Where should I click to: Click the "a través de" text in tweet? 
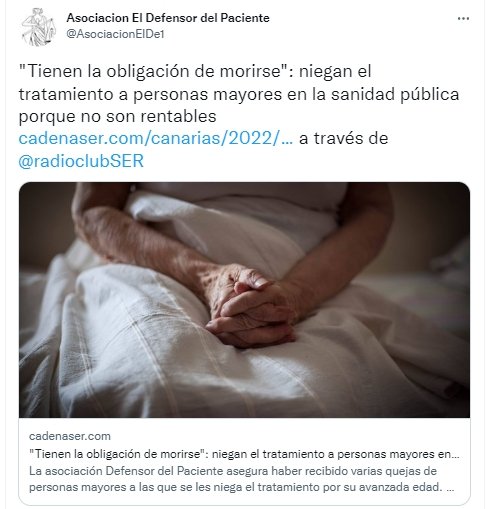click(x=343, y=138)
